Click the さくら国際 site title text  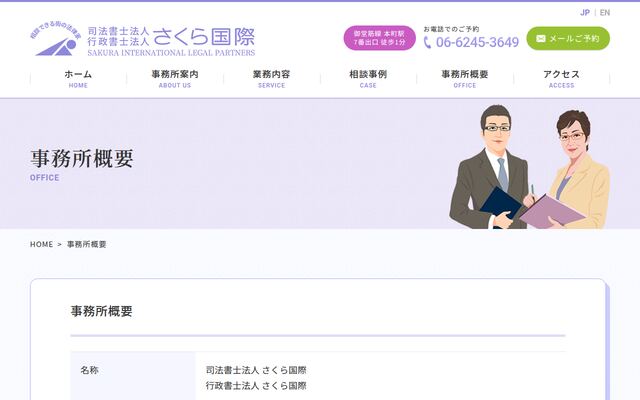pos(204,37)
